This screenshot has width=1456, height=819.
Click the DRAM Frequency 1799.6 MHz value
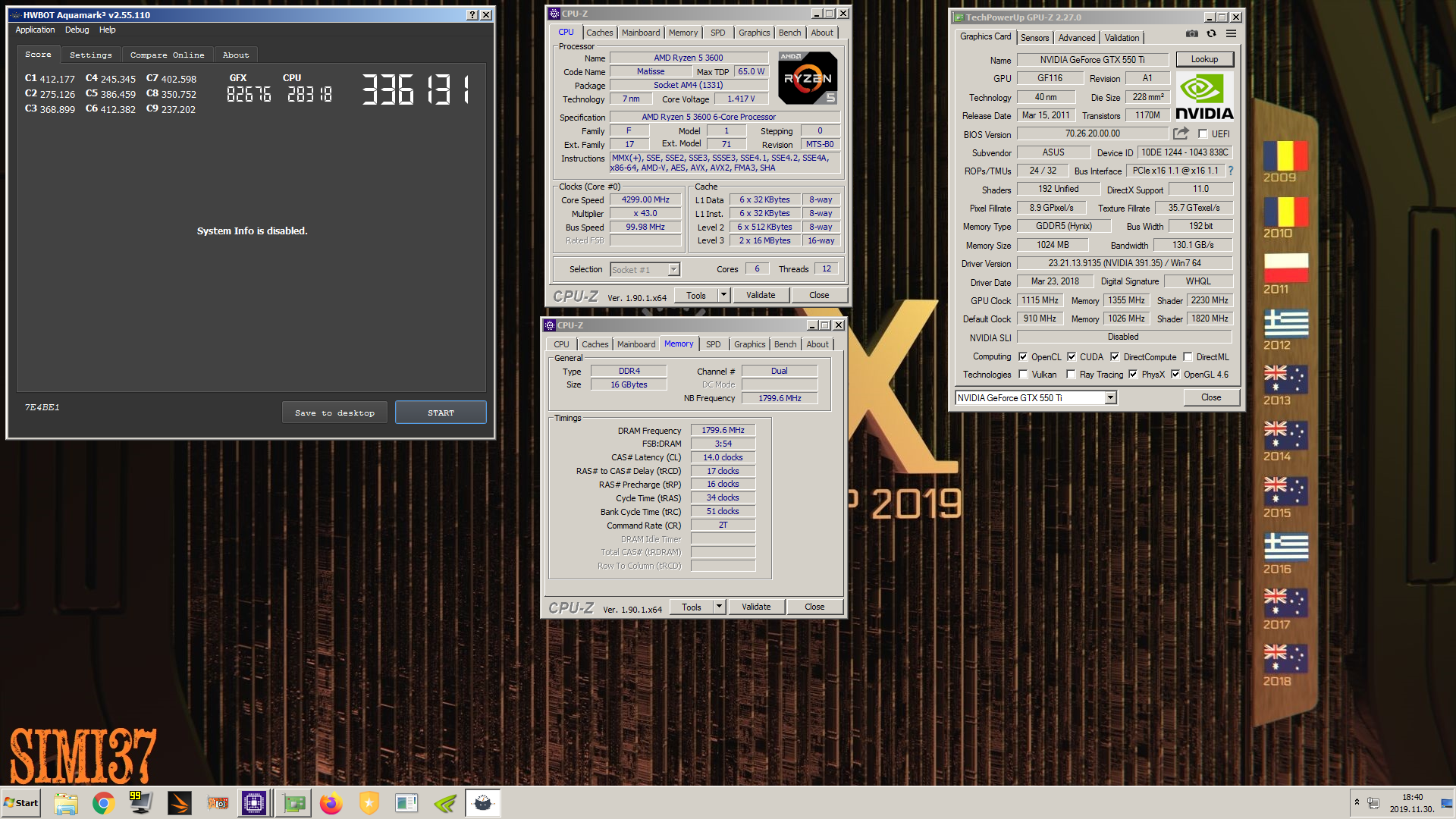[723, 430]
